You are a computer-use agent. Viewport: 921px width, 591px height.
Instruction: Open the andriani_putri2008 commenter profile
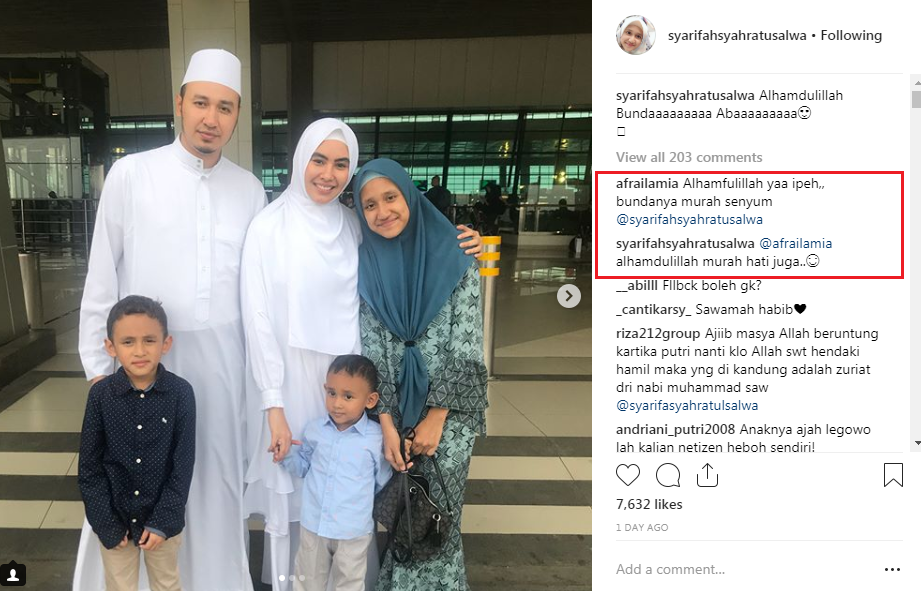coord(675,429)
